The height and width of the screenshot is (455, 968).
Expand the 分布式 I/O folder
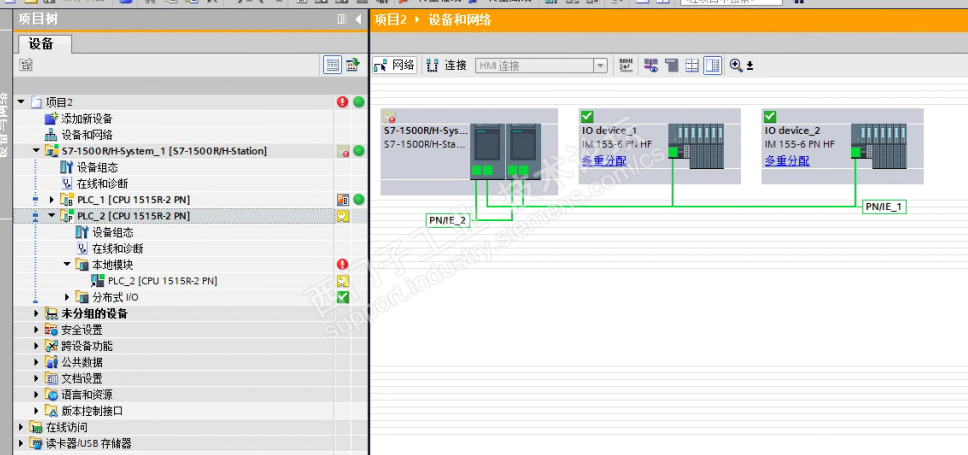[68, 297]
